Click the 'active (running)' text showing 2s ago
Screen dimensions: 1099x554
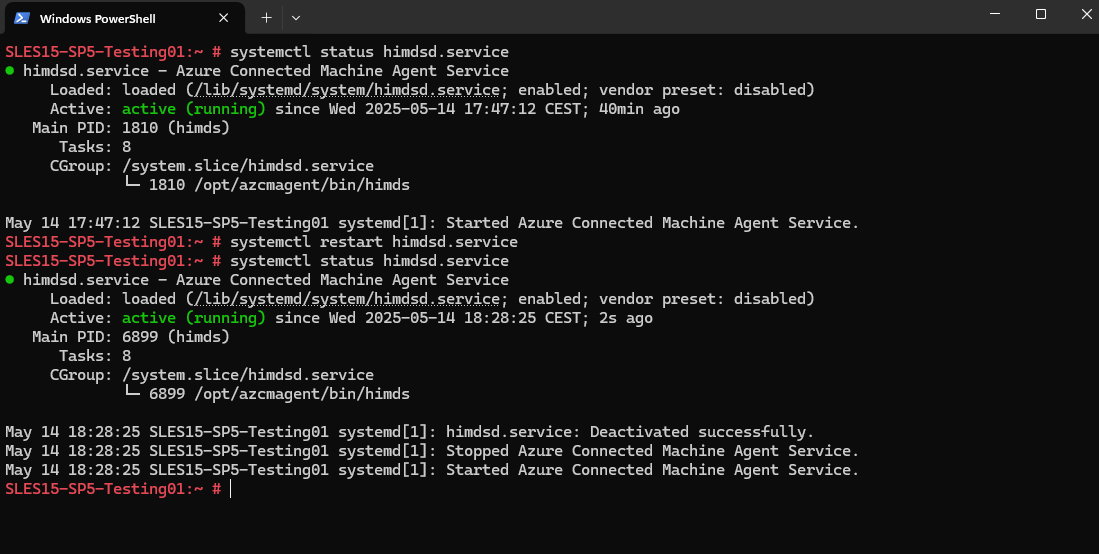pos(194,318)
